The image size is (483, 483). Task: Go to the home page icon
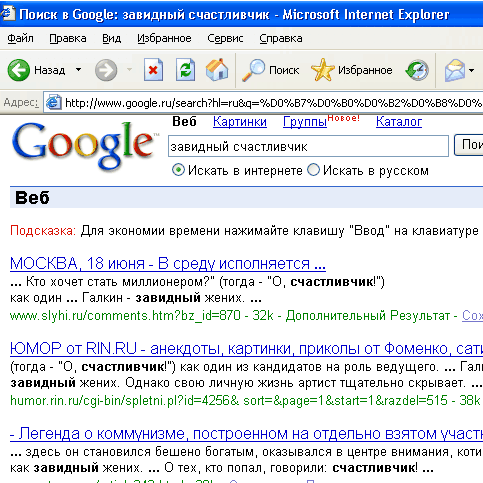click(x=217, y=70)
